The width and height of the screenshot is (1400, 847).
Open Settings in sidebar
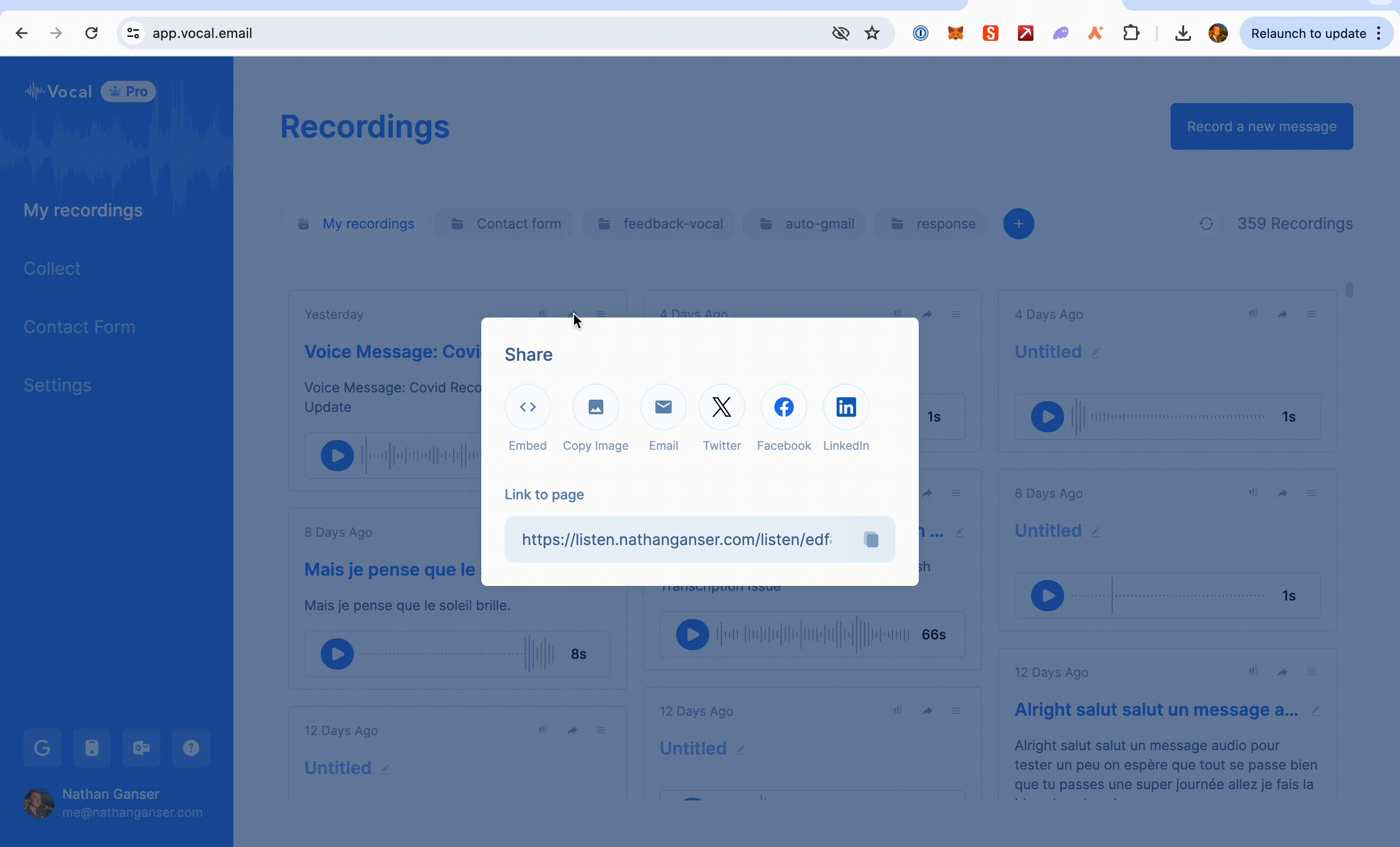point(57,386)
